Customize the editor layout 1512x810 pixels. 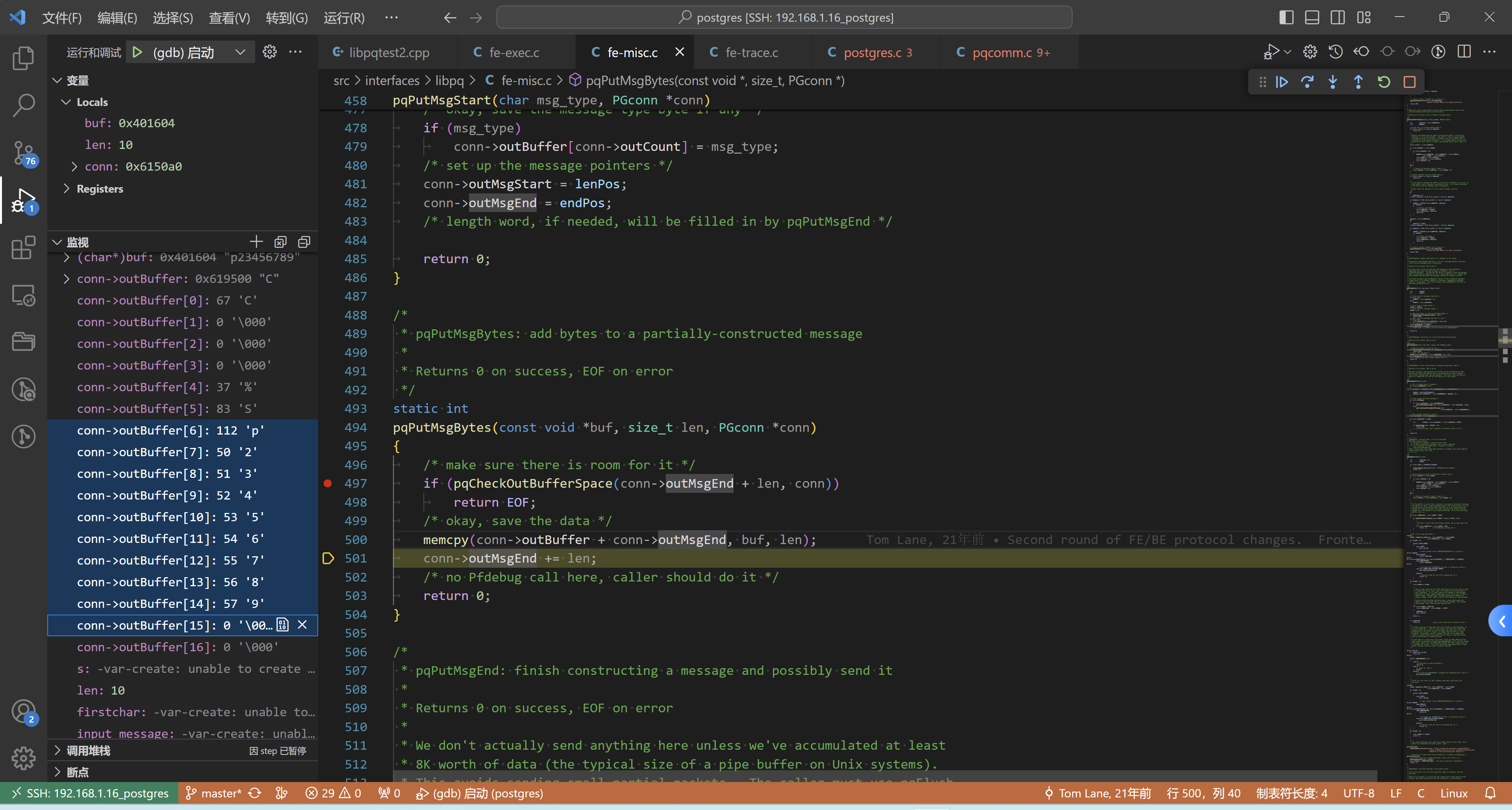coord(1364,18)
